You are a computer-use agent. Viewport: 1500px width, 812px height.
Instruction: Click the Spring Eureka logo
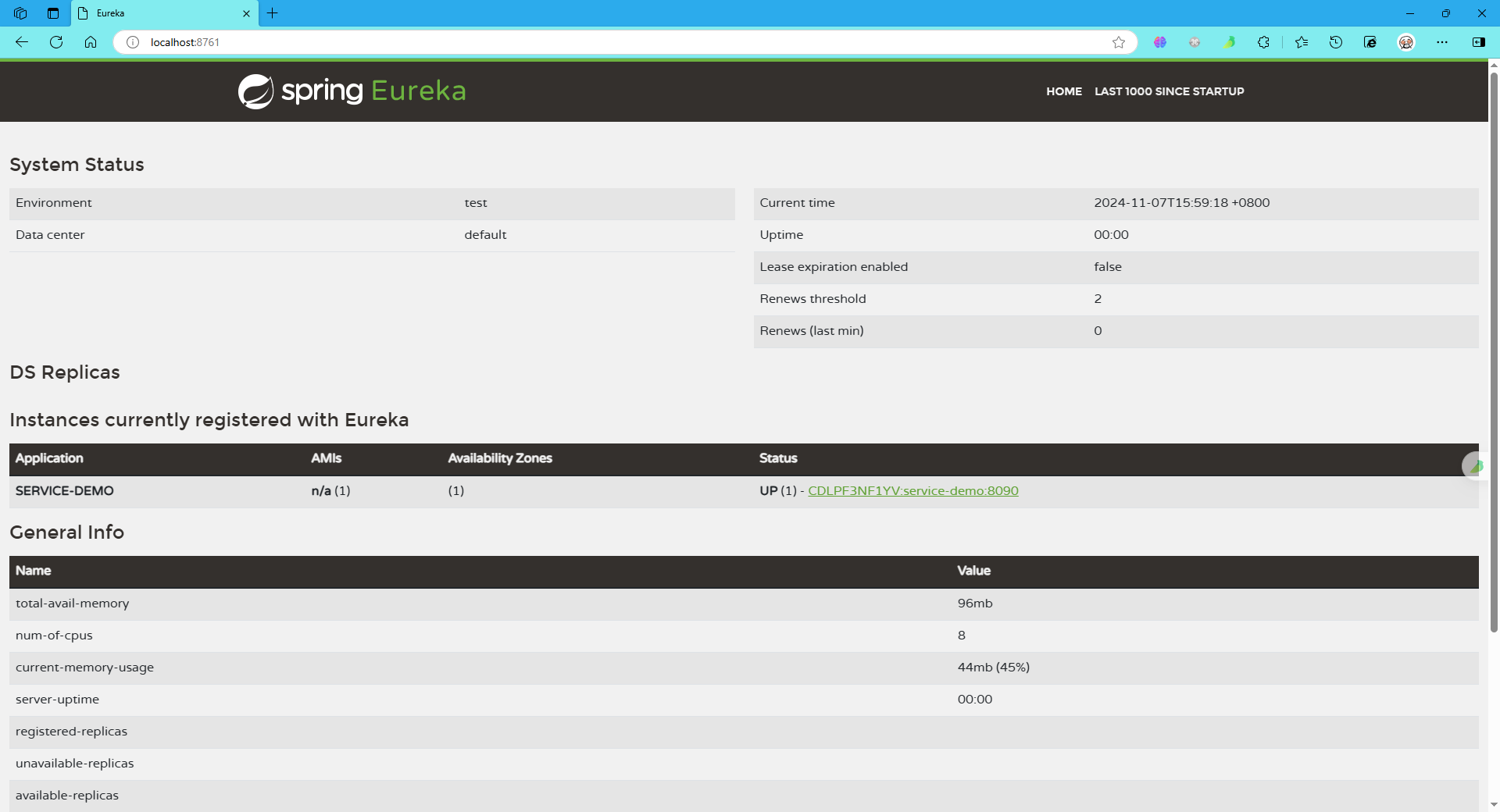pos(352,91)
